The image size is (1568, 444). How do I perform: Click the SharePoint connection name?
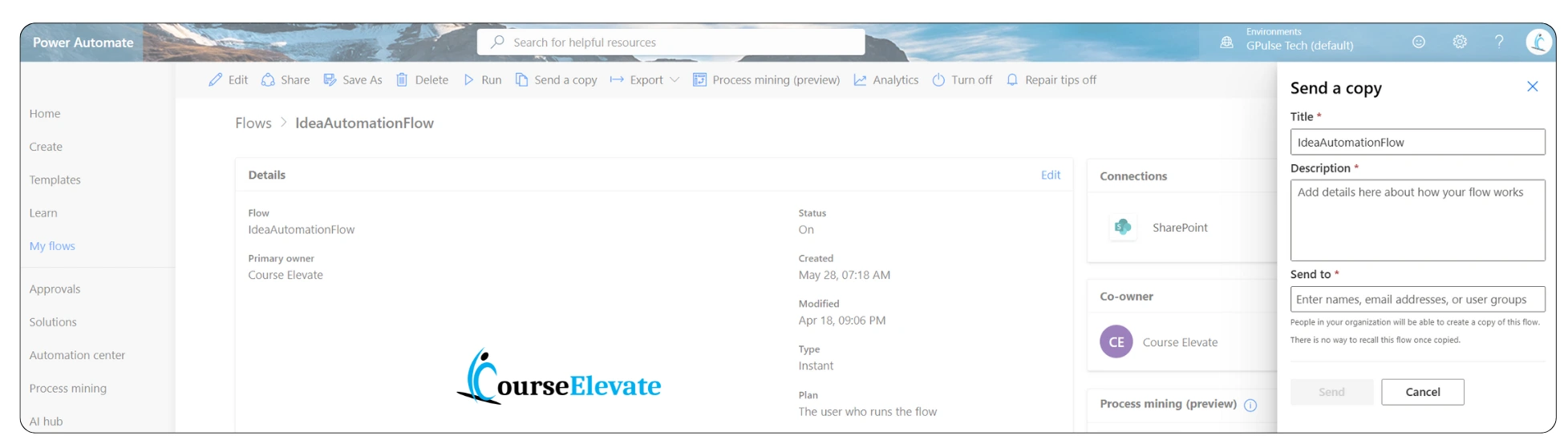click(x=1180, y=228)
